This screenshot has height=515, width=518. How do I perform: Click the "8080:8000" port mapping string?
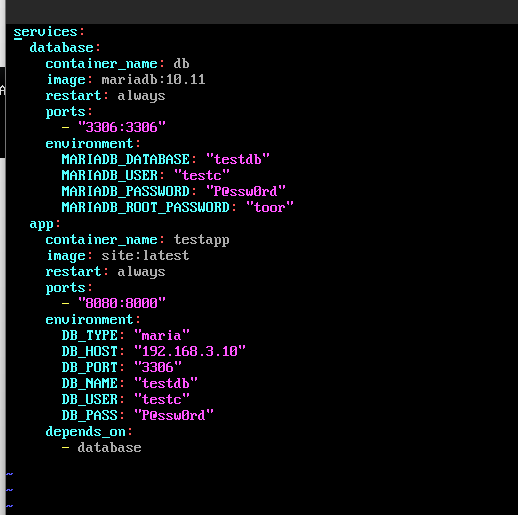click(122, 303)
